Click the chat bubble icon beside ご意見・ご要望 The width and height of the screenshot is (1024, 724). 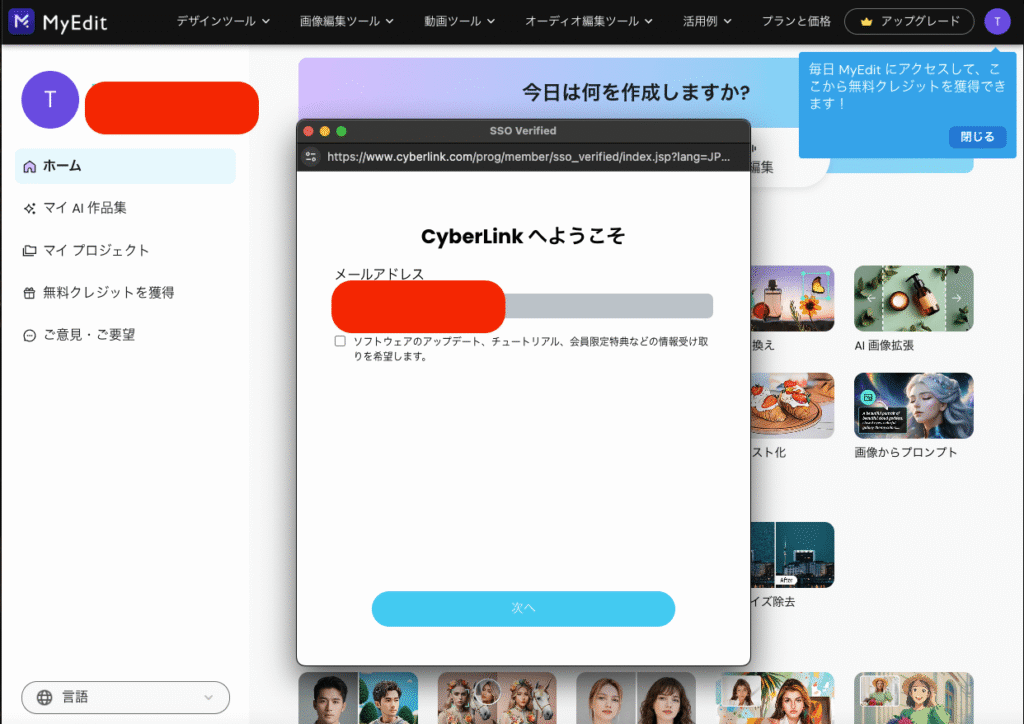[29, 336]
